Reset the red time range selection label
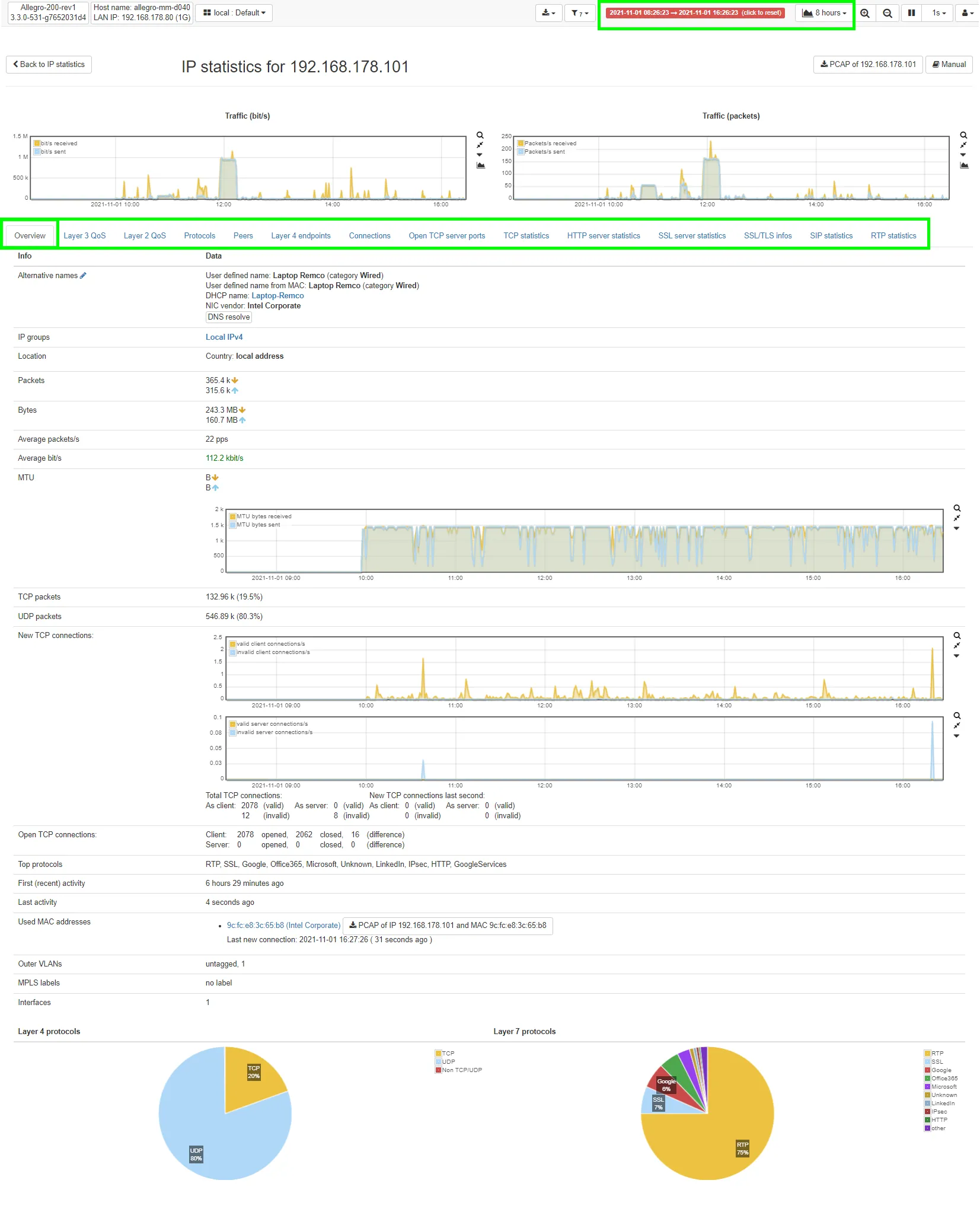Viewport: 980px width, 1212px height. (695, 13)
